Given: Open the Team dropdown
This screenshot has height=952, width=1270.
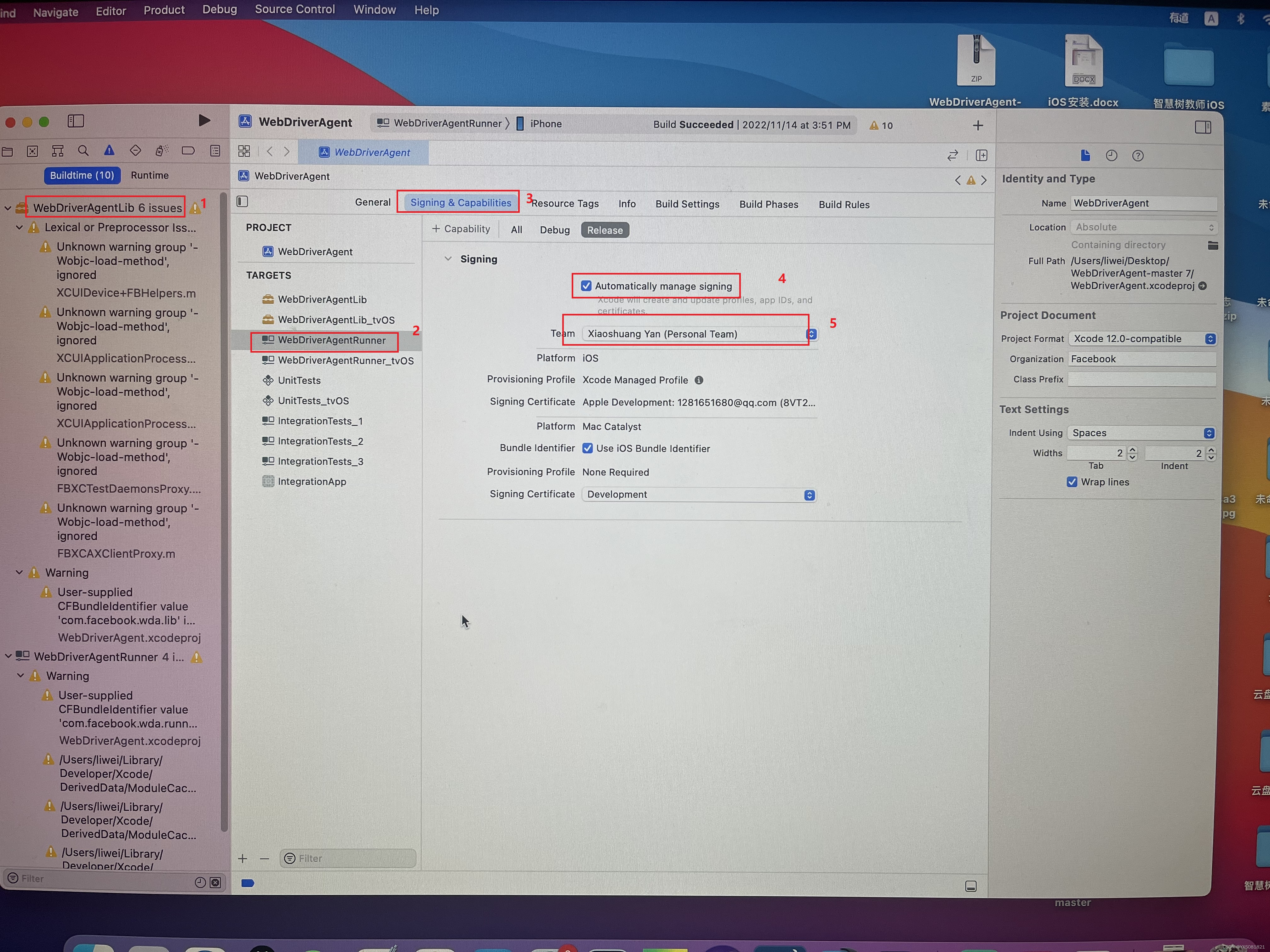Looking at the screenshot, I should (700, 334).
